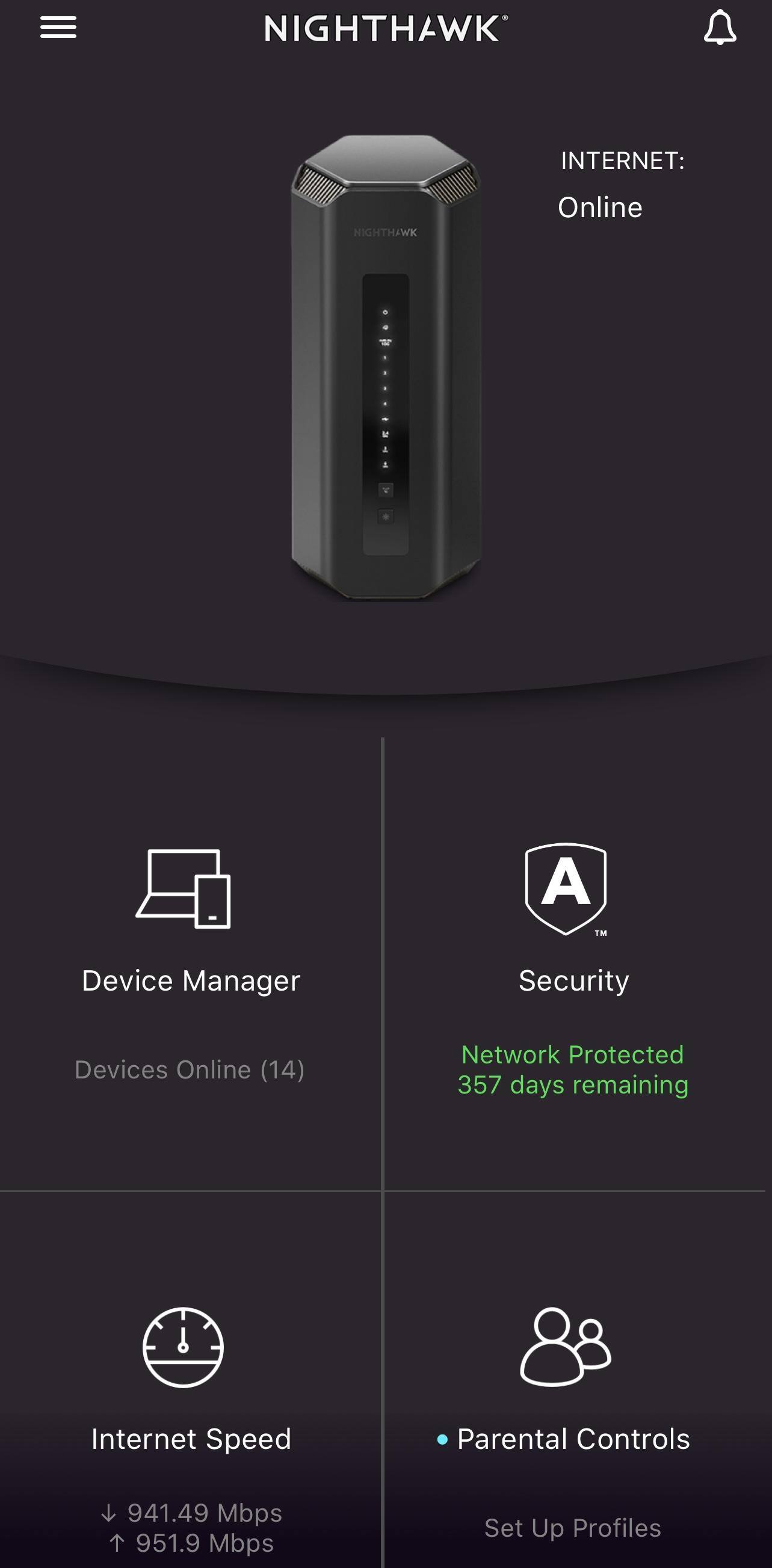Tap the NIGHTHAWK logo title

click(x=386, y=29)
